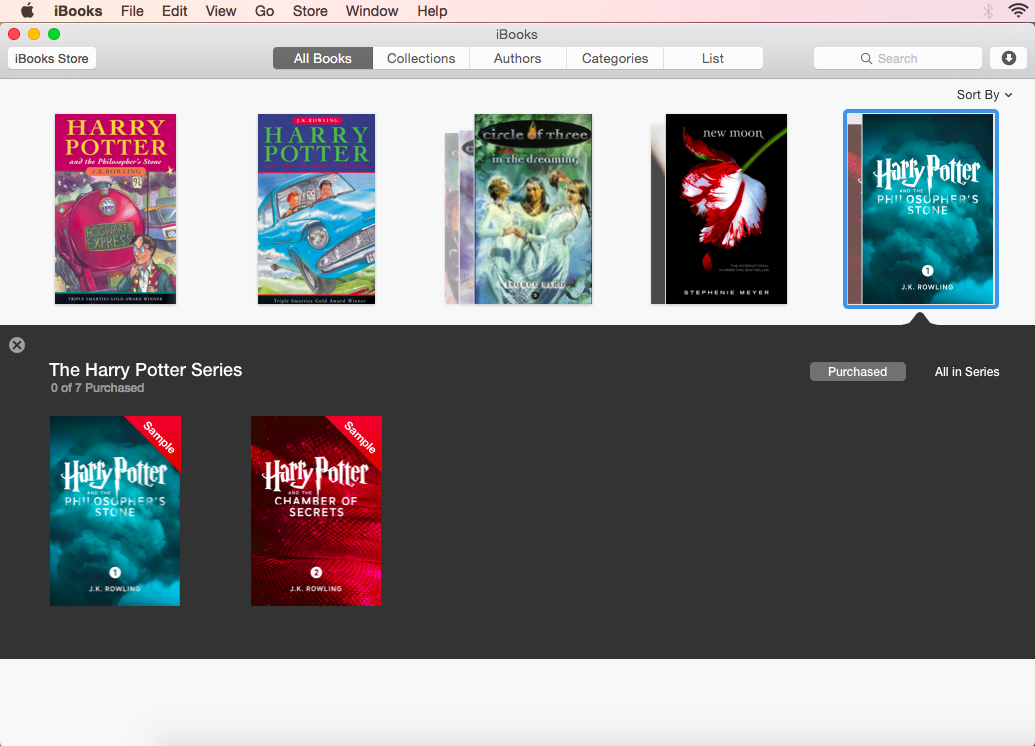Open the Window menu
The width and height of the screenshot is (1035, 746).
coord(372,11)
